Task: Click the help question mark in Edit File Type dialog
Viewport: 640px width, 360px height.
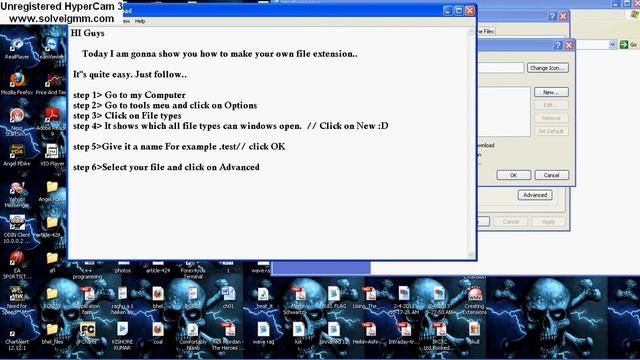Action: click(x=558, y=45)
